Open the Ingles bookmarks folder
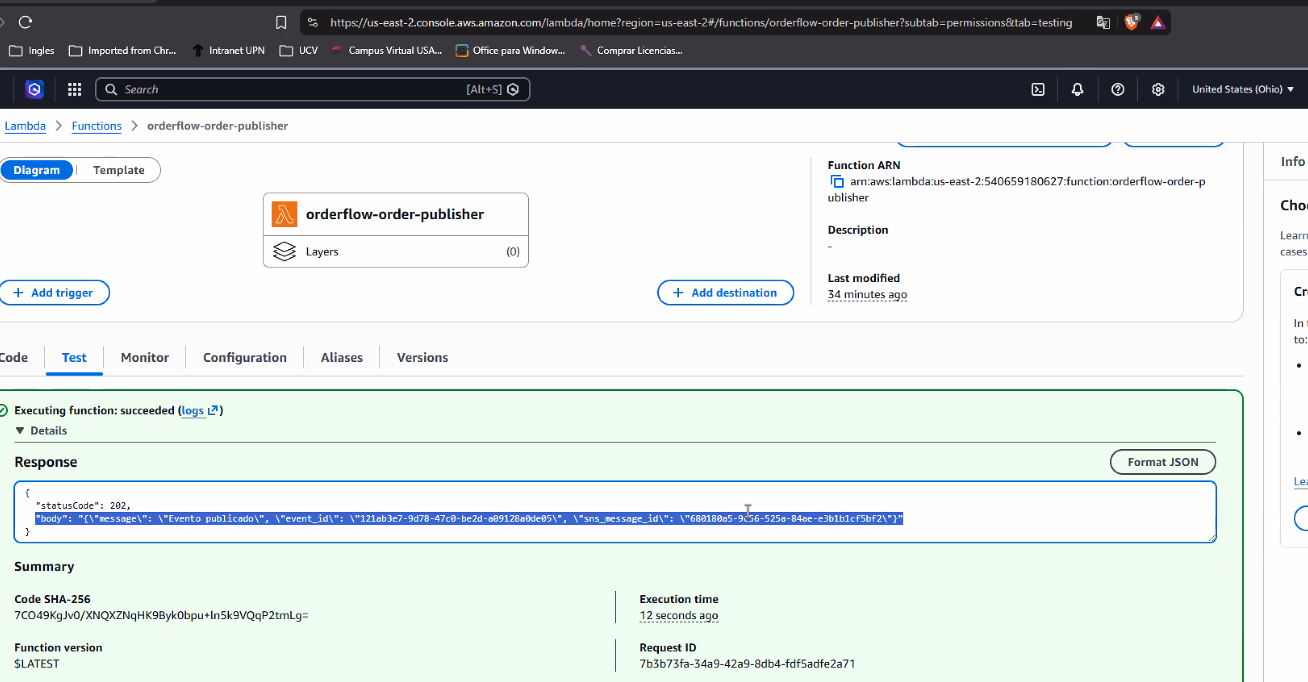 point(32,50)
